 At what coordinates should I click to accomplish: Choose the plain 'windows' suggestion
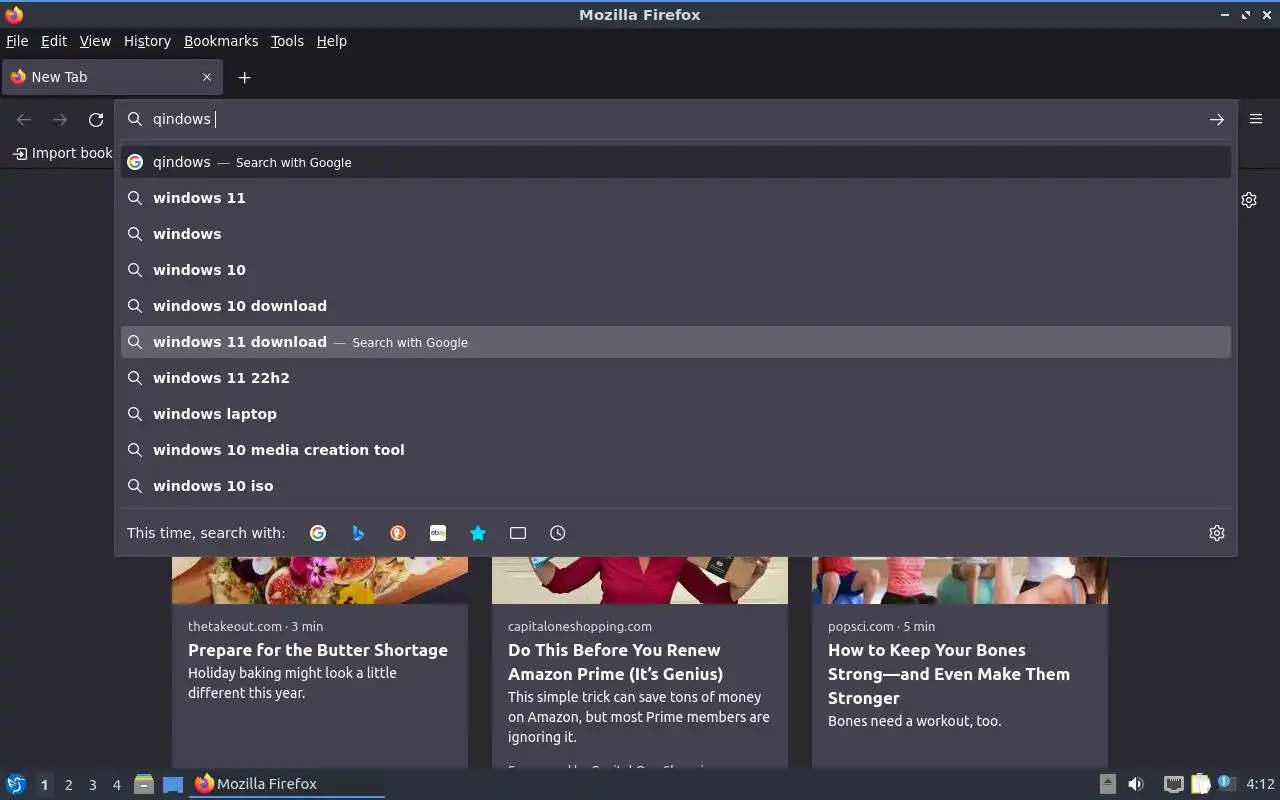coord(676,234)
